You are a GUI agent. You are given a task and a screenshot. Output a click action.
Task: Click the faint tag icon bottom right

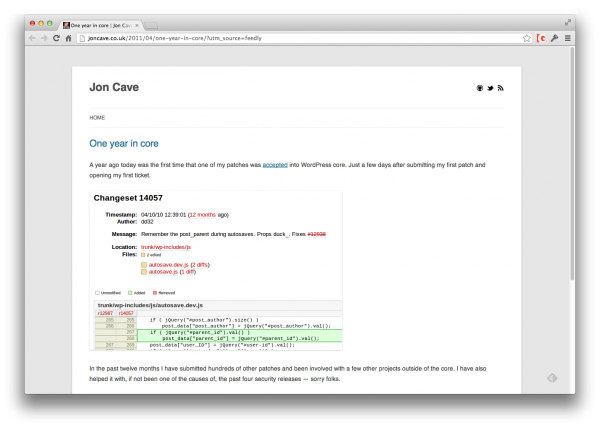coord(552,378)
